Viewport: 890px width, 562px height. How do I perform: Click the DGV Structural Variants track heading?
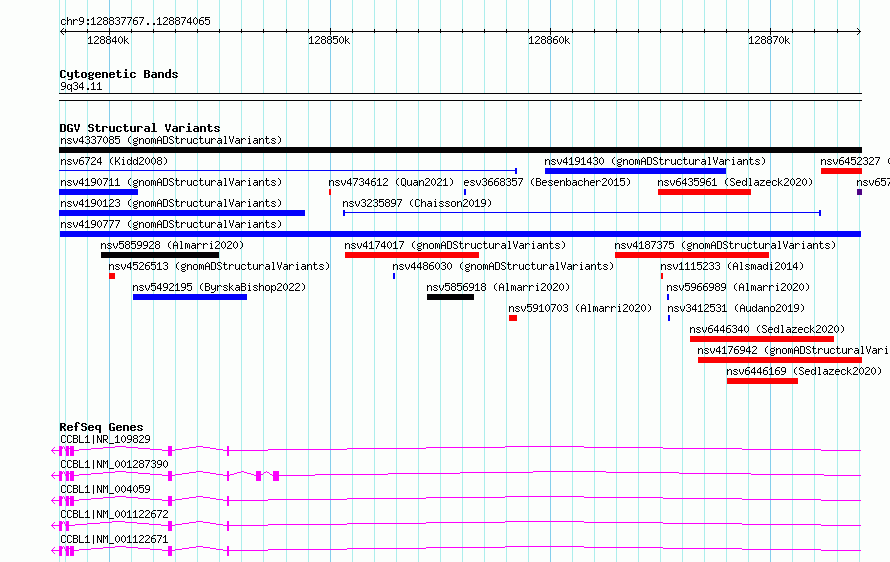click(140, 128)
